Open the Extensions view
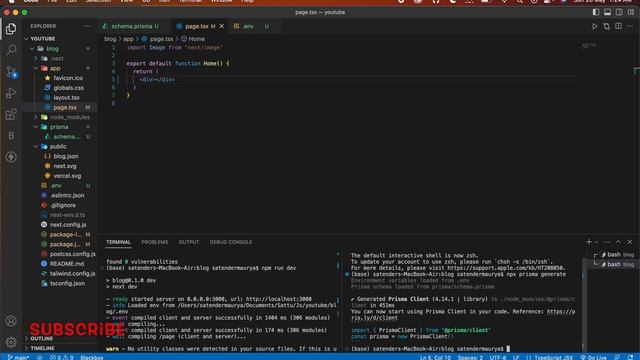 pyautogui.click(x=11, y=114)
